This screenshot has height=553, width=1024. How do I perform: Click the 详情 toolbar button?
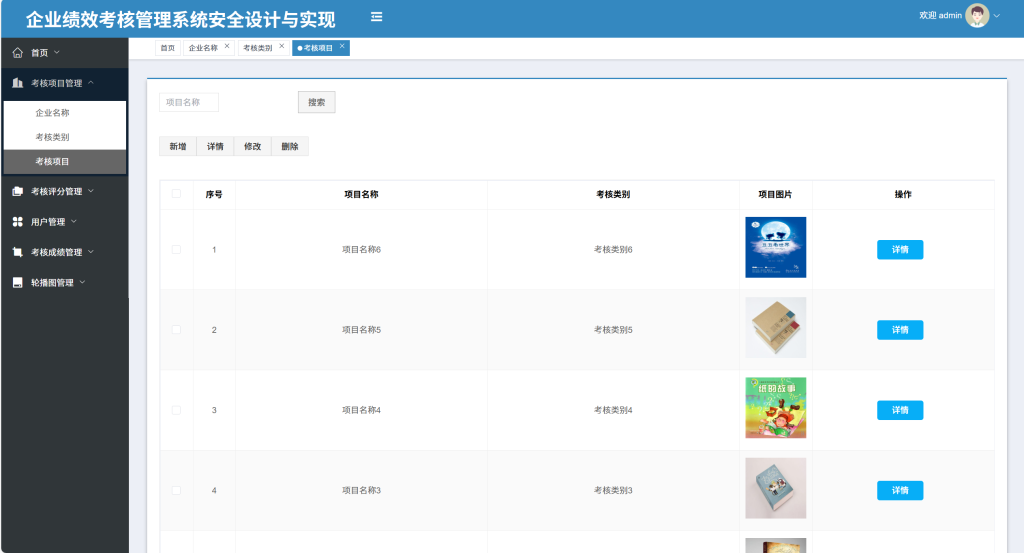click(215, 146)
